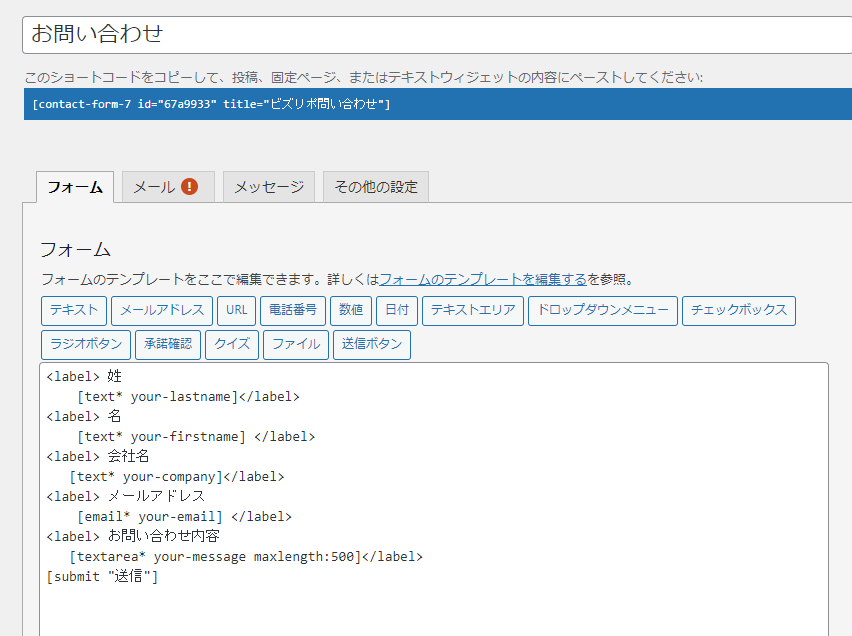Open the メッセージ tab

(x=269, y=187)
